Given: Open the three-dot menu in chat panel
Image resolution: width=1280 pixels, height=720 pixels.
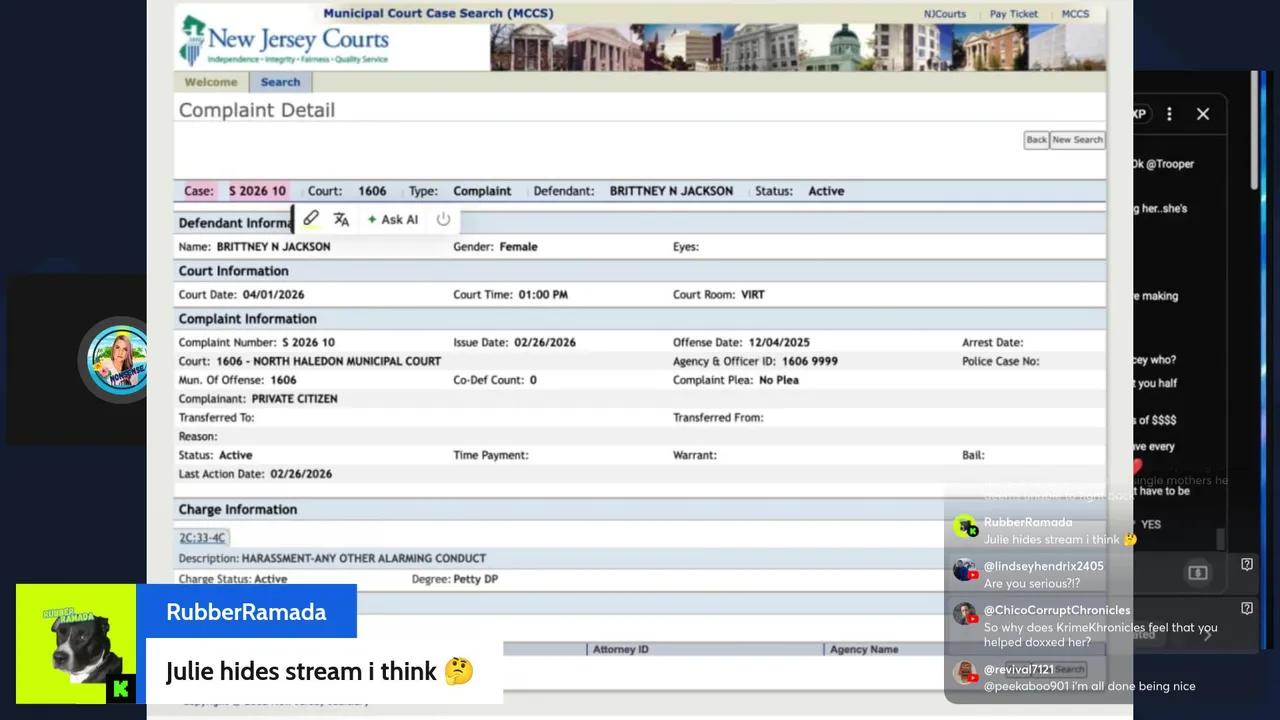Looking at the screenshot, I should (x=1169, y=114).
